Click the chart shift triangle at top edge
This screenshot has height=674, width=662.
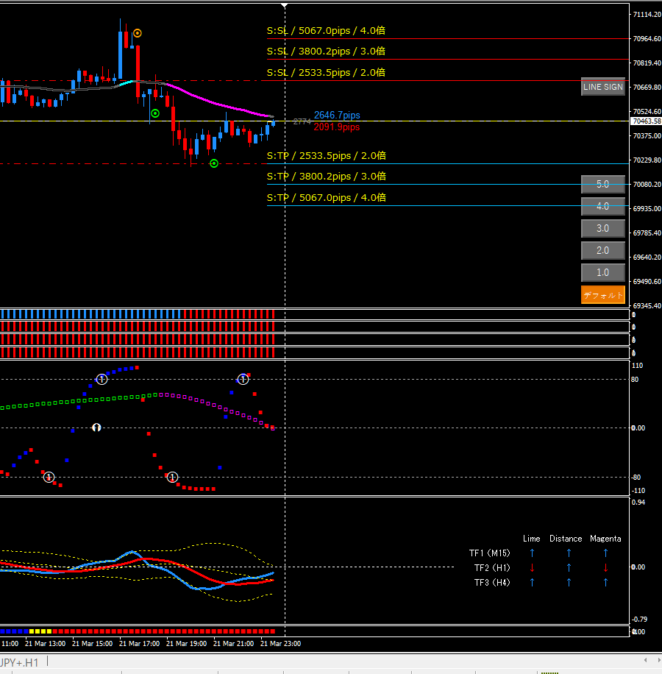pyautogui.click(x=285, y=6)
